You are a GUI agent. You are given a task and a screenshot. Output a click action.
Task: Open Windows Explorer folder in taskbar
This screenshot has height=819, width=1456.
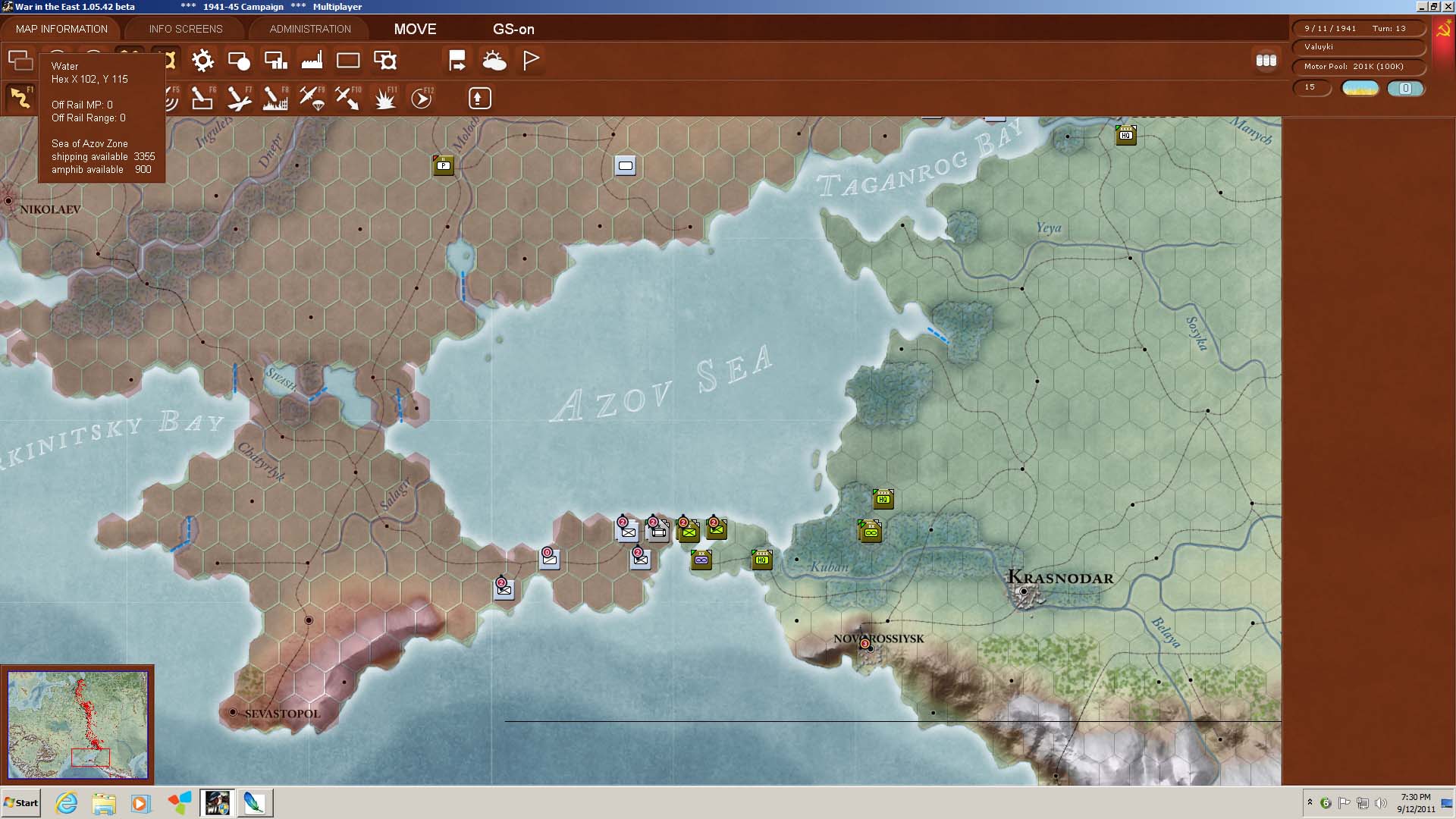point(104,803)
